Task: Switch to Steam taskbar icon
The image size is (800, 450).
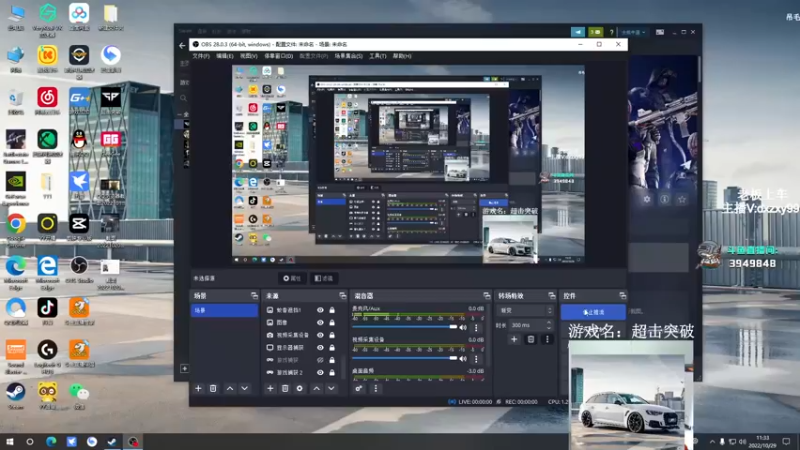Action: (x=112, y=442)
